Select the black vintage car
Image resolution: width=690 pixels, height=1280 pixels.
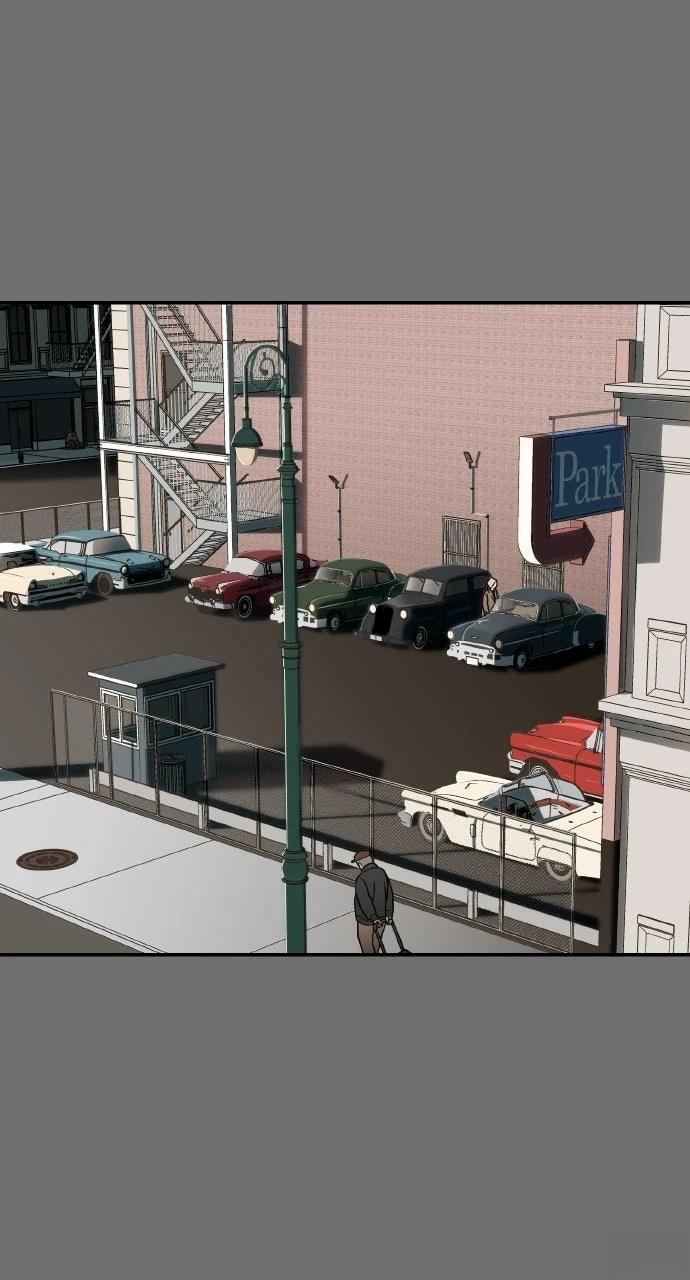[425, 605]
